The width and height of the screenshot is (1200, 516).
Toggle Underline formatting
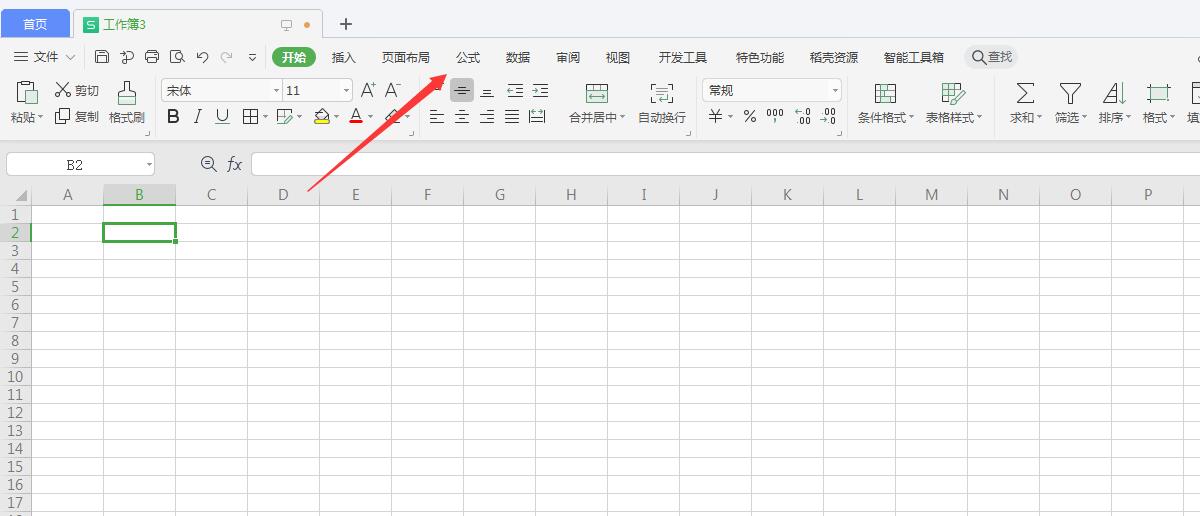click(x=223, y=117)
